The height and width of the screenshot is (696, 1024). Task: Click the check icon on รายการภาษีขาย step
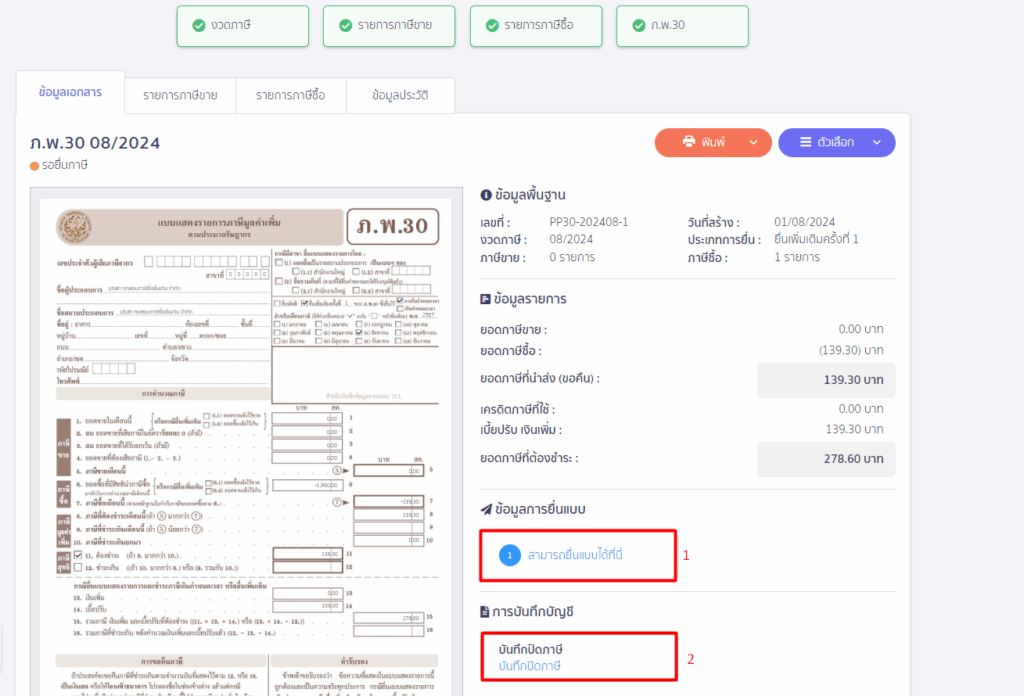[x=346, y=26]
